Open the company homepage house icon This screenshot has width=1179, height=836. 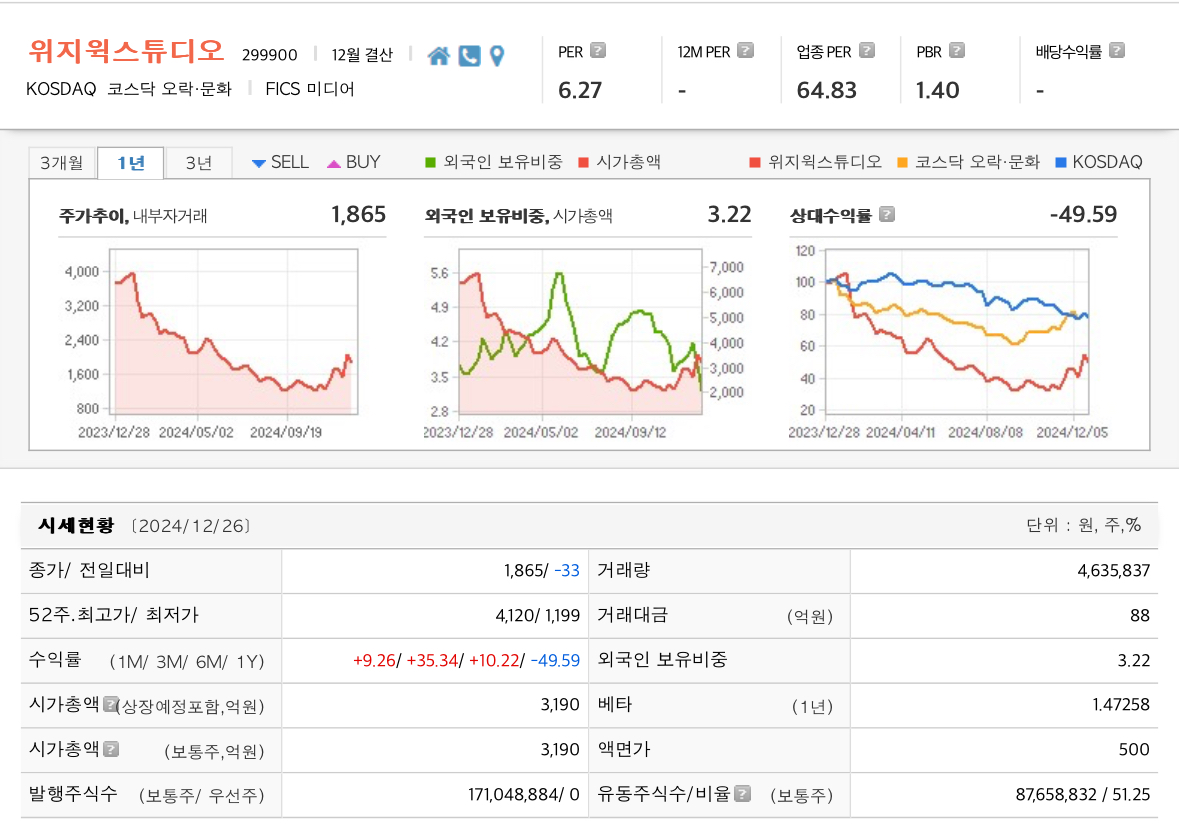(438, 56)
